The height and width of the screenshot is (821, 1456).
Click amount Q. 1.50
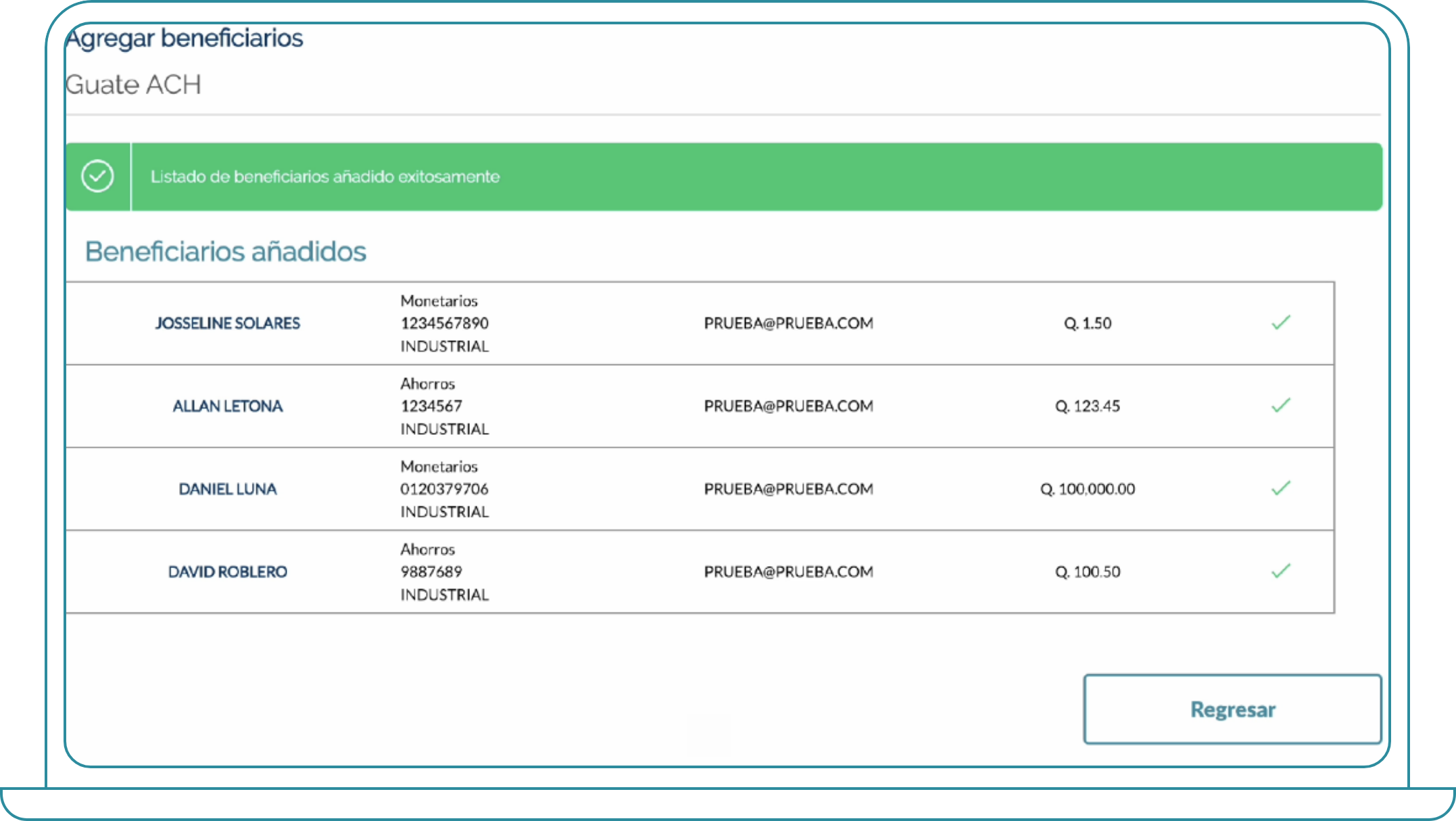(x=1088, y=323)
